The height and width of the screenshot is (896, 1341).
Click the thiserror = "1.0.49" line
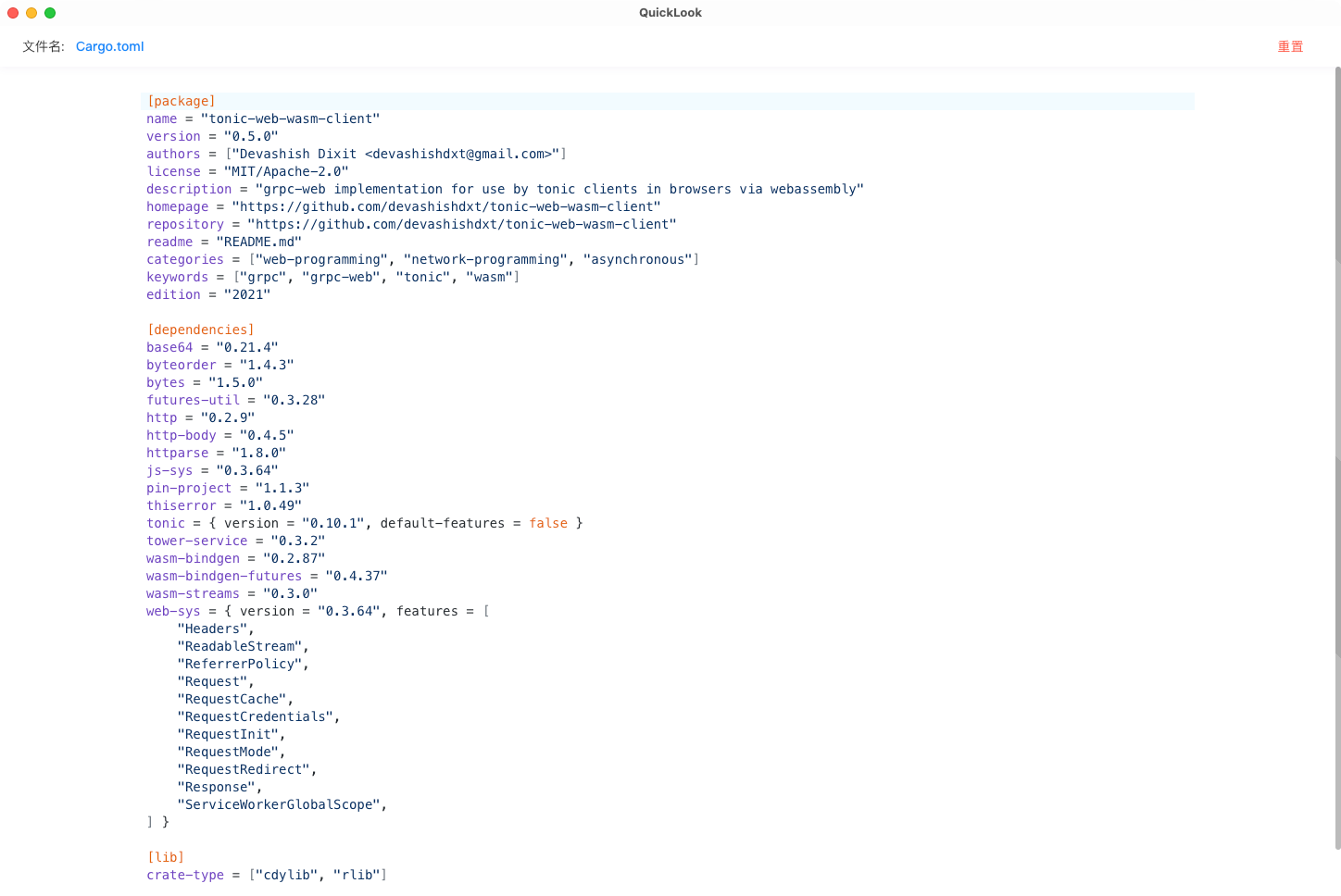tap(224, 506)
